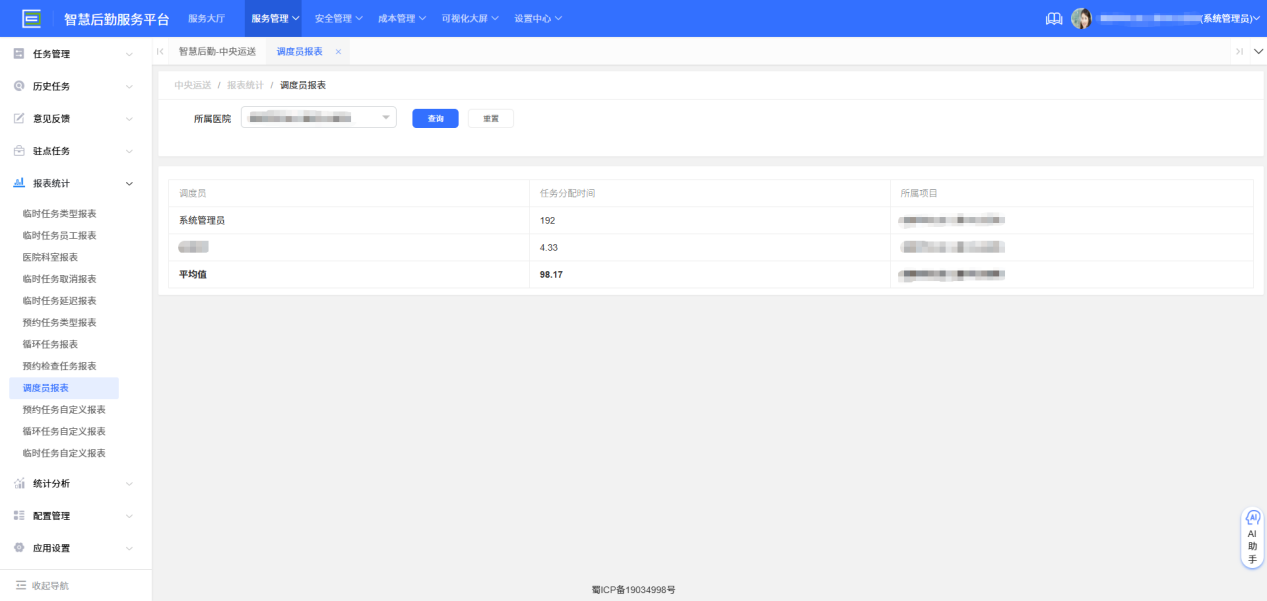This screenshot has width=1267, height=601.
Task: Collapse the 报表统计 sidebar section
Action: tap(75, 183)
